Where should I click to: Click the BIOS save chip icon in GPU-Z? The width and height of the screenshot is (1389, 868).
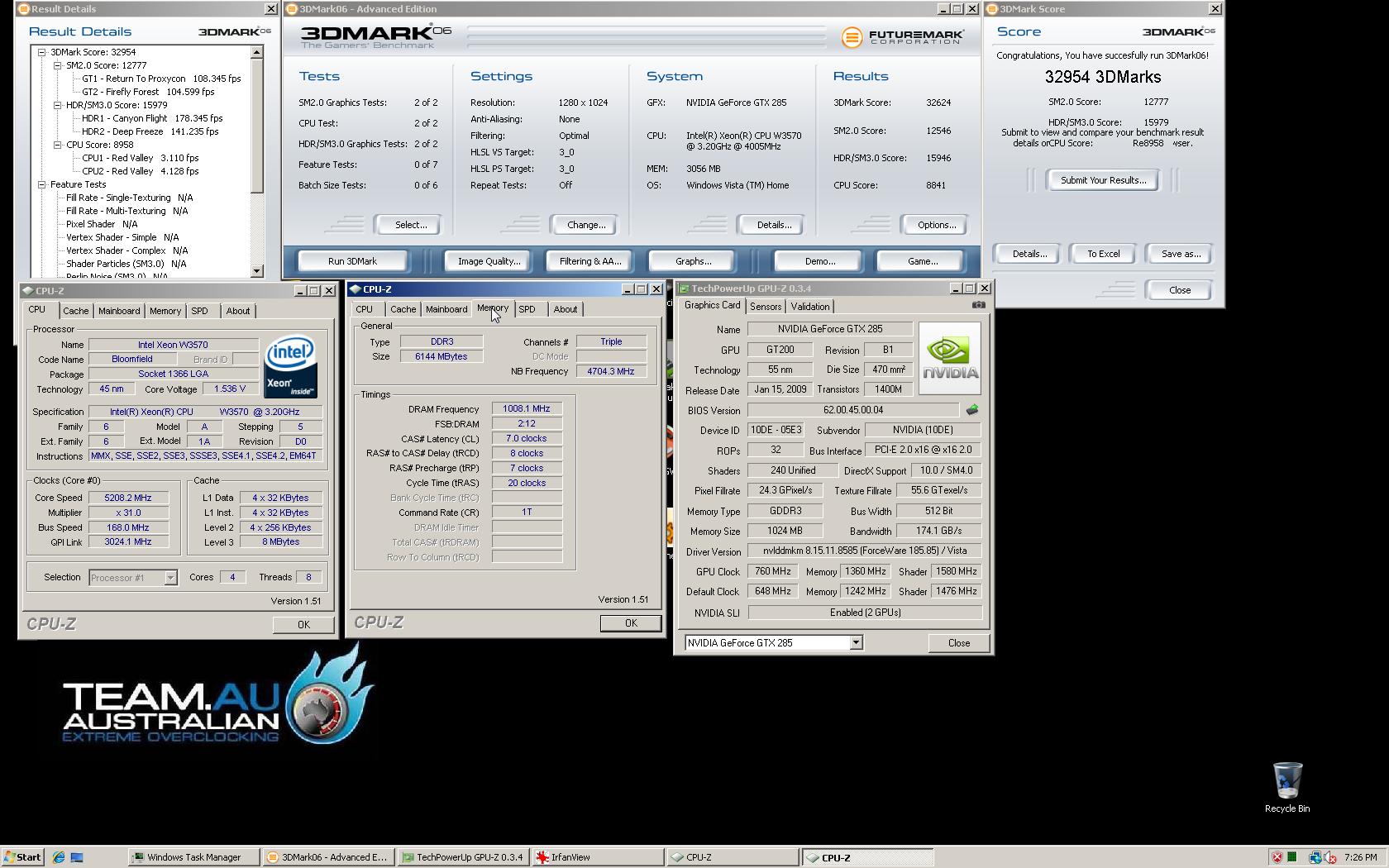(x=972, y=410)
